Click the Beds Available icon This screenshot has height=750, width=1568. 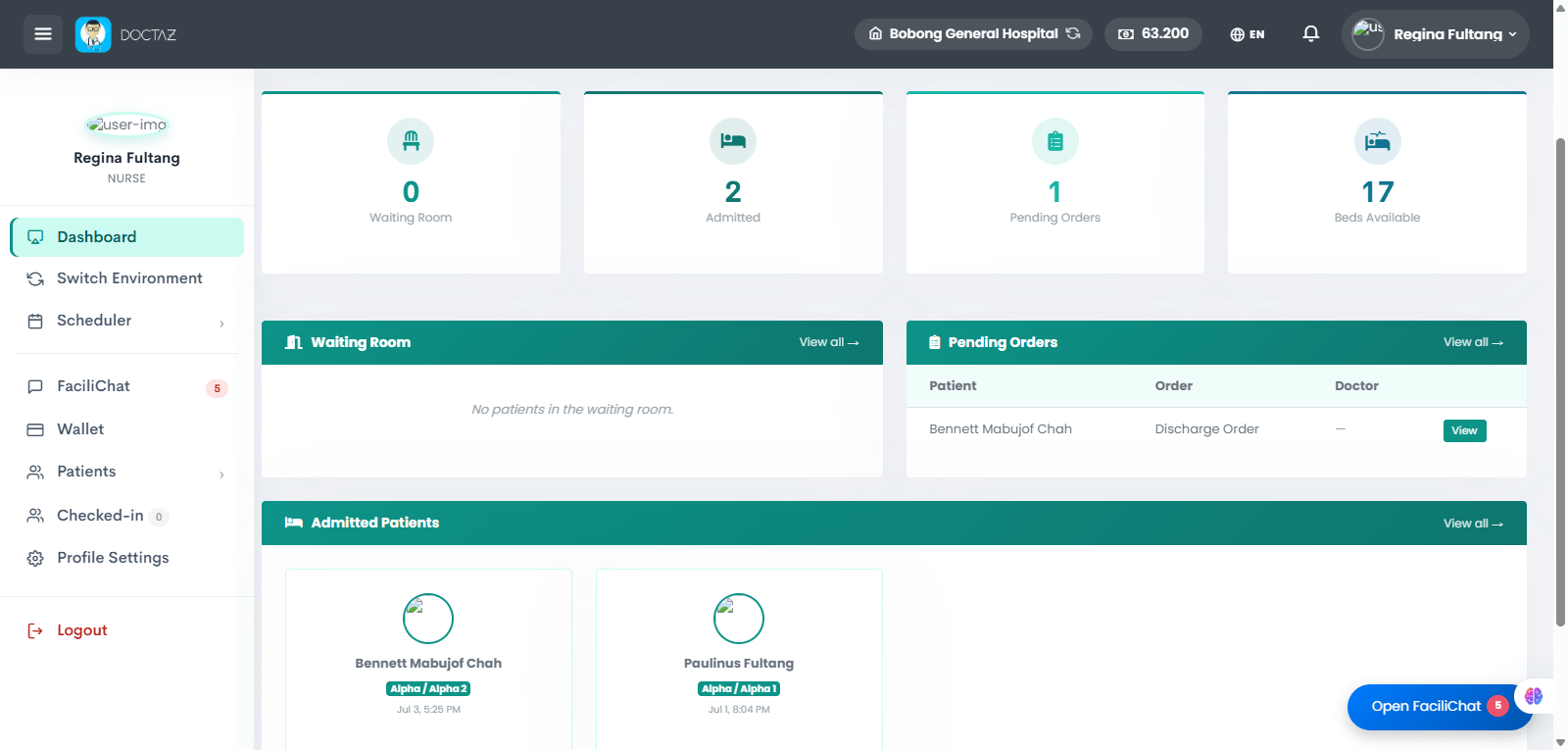(x=1377, y=141)
